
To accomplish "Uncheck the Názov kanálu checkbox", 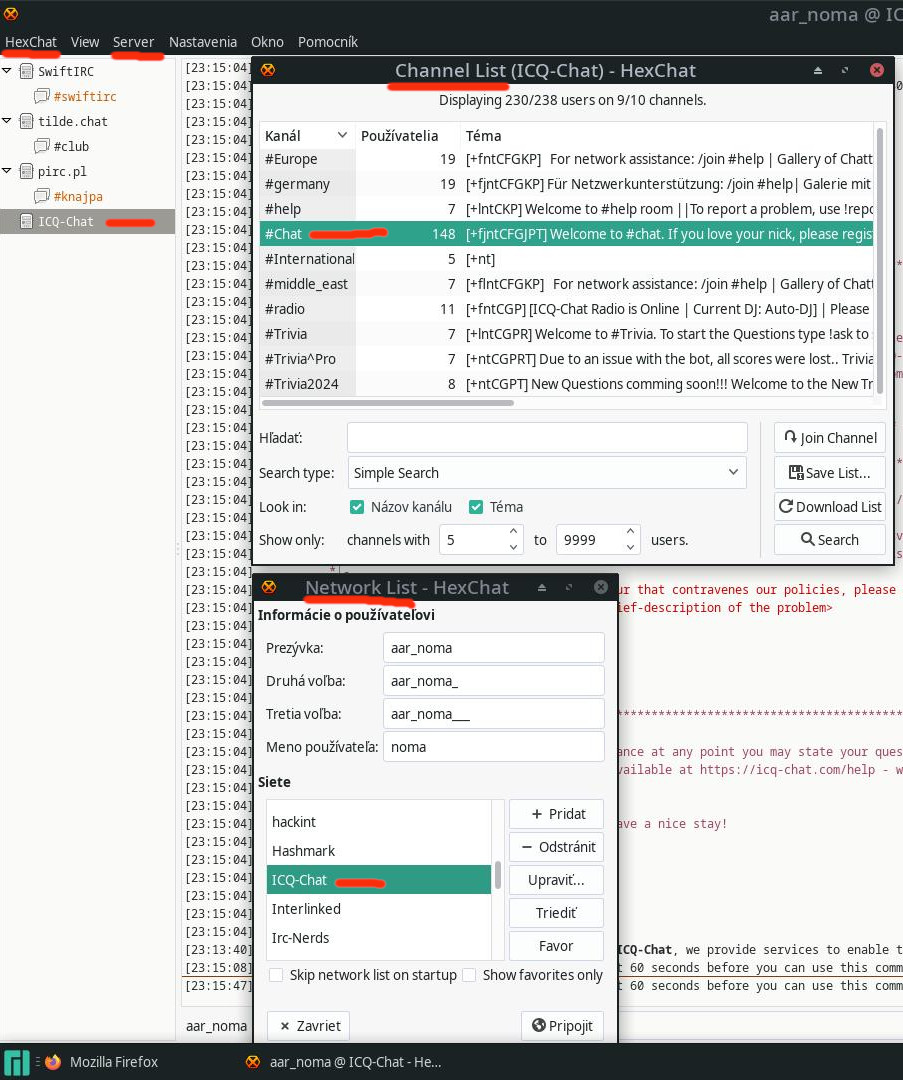I will point(357,507).
